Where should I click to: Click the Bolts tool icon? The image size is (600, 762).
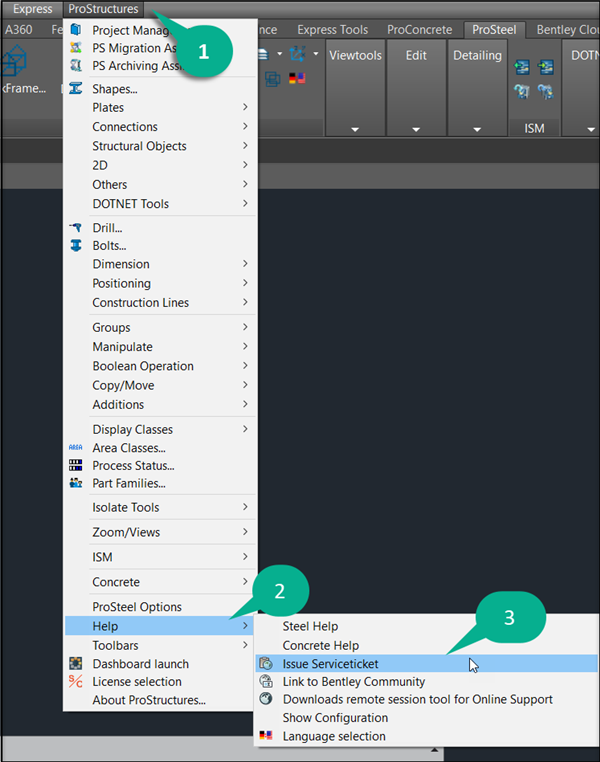[x=76, y=245]
